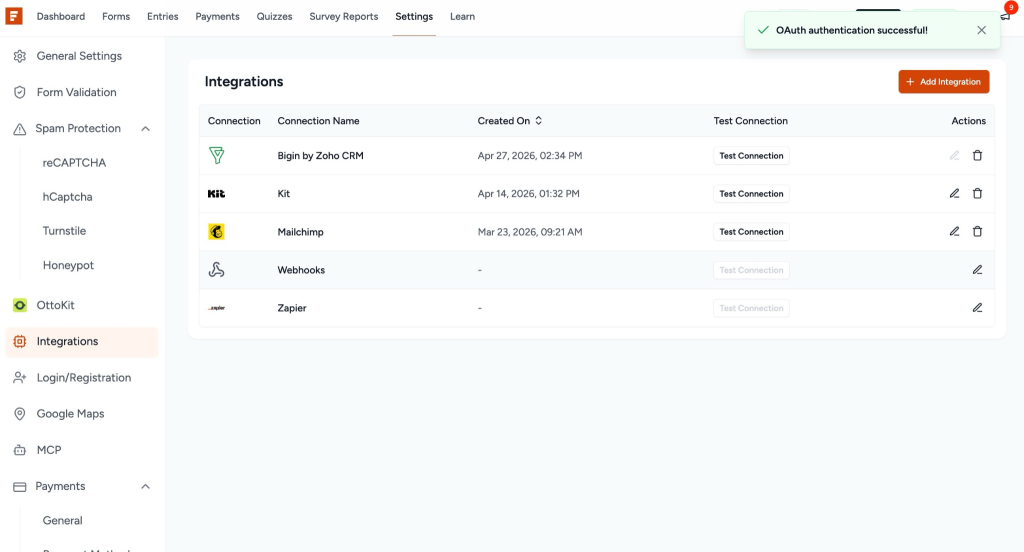1024x552 pixels.
Task: Delete the Kit connection
Action: click(x=977, y=193)
